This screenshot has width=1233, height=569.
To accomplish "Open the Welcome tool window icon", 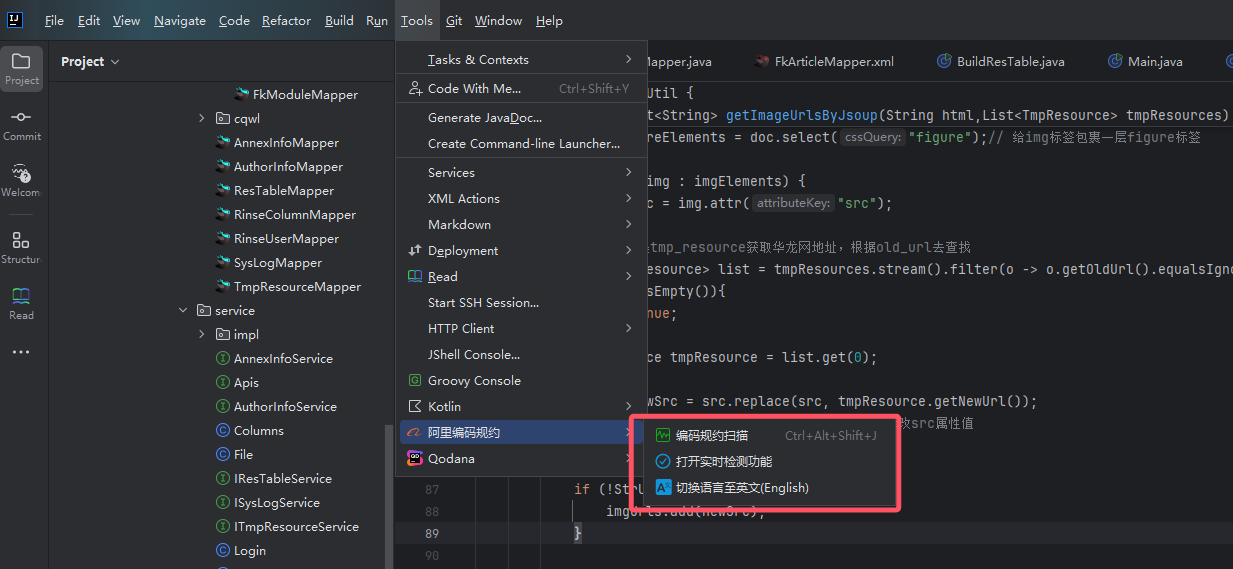I will (21, 180).
